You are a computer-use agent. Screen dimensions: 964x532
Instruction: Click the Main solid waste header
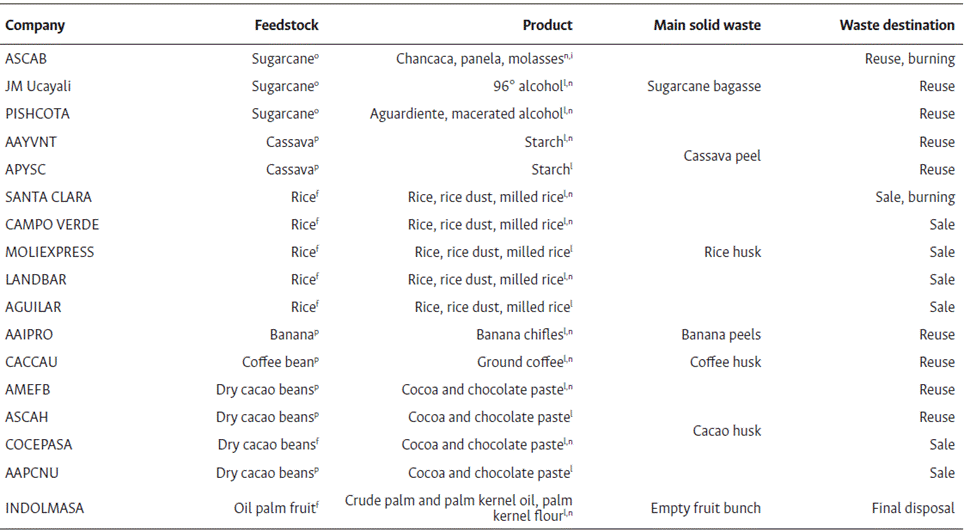(x=706, y=25)
